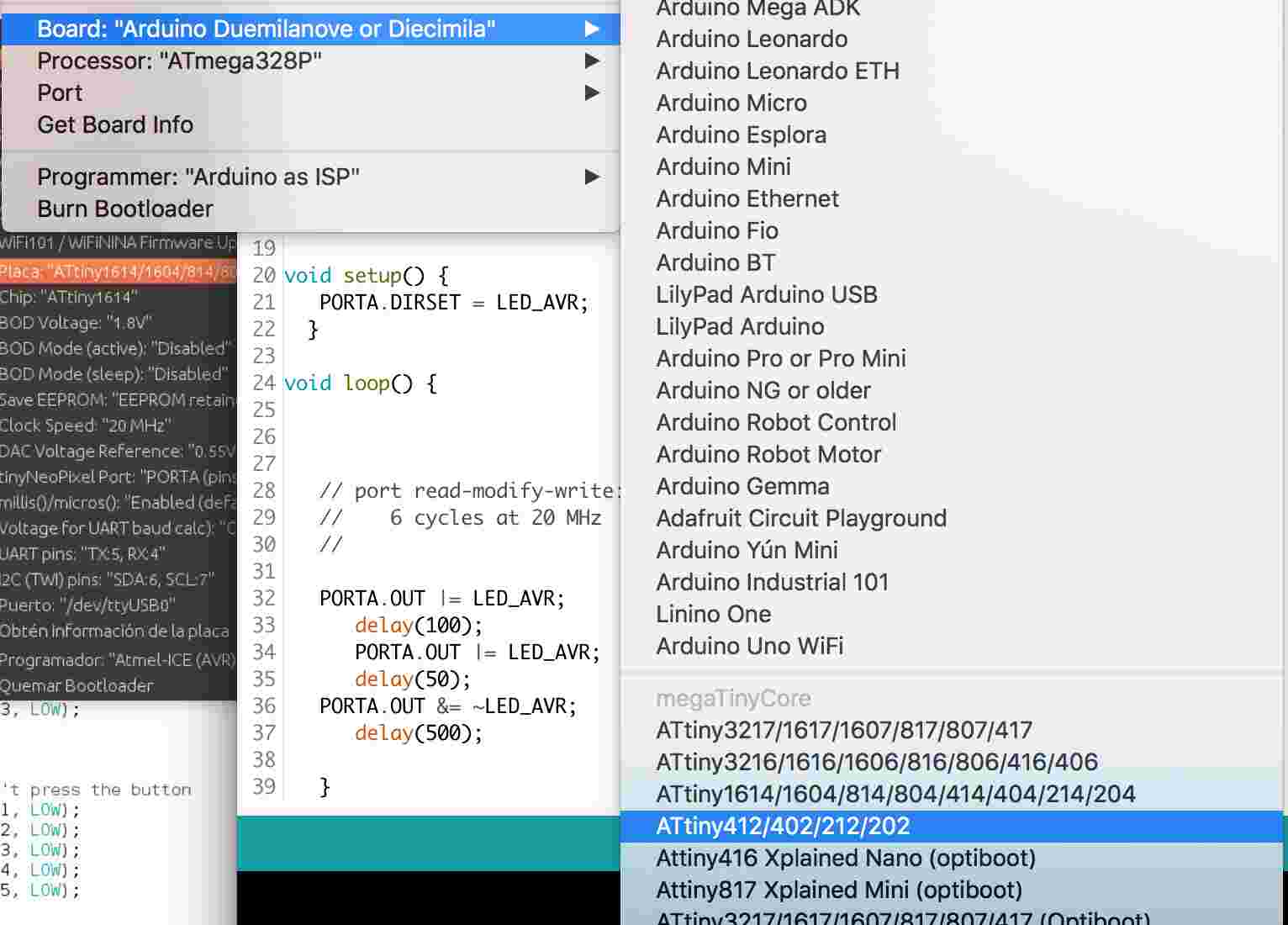Open tinyNeoPixel Port entry

point(119,477)
